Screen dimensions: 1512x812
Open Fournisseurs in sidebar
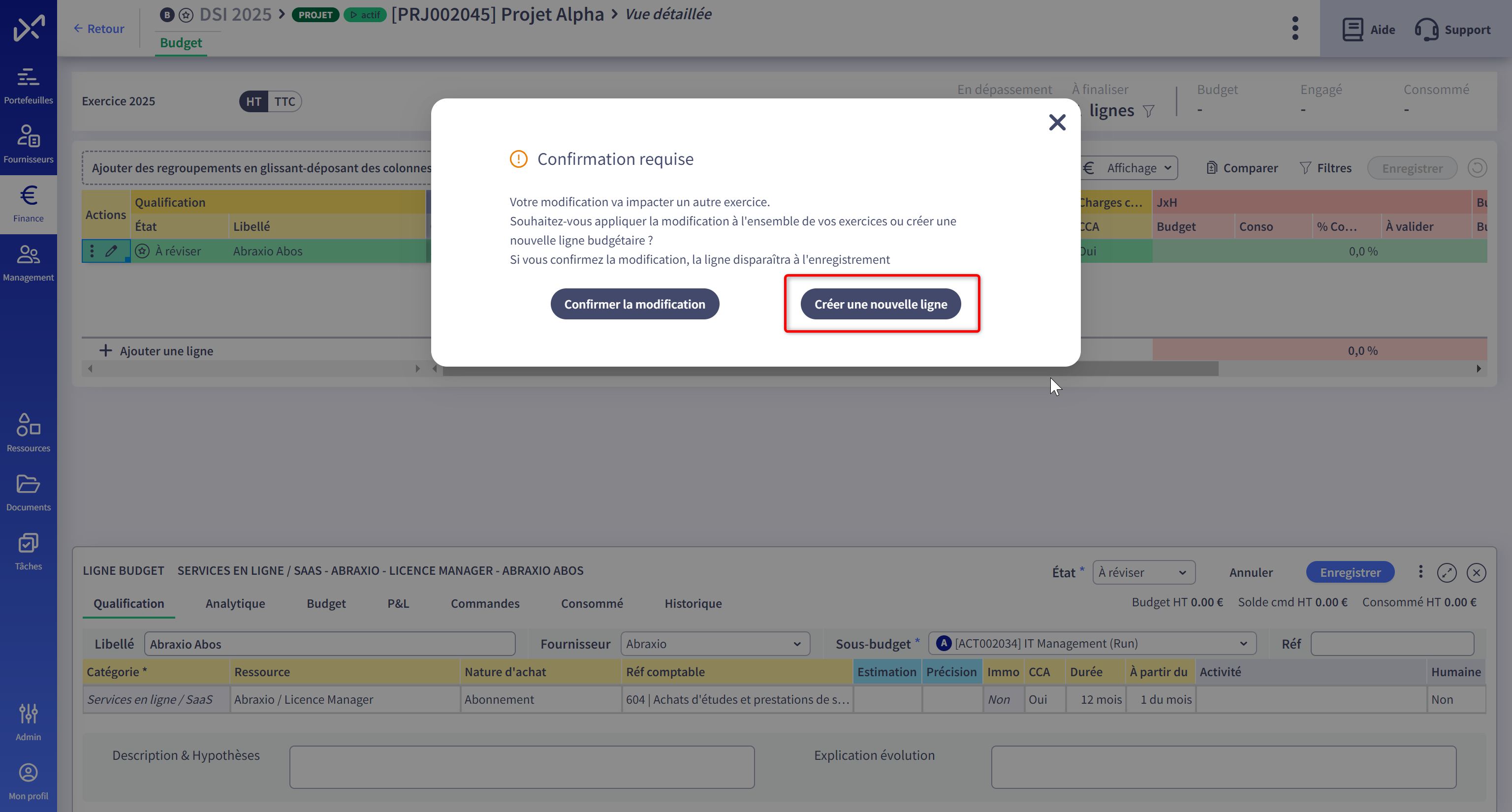point(28,144)
